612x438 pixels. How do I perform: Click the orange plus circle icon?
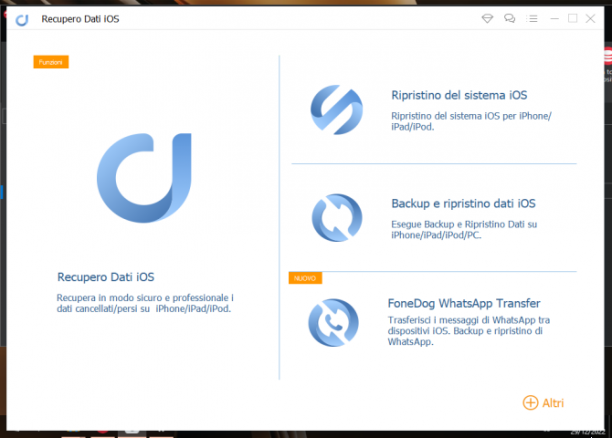pos(530,402)
